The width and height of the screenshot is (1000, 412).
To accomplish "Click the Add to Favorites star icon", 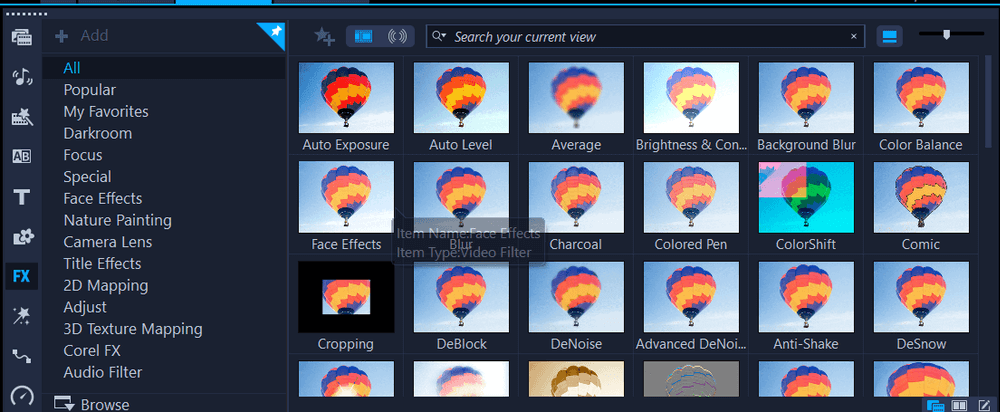I will click(324, 36).
